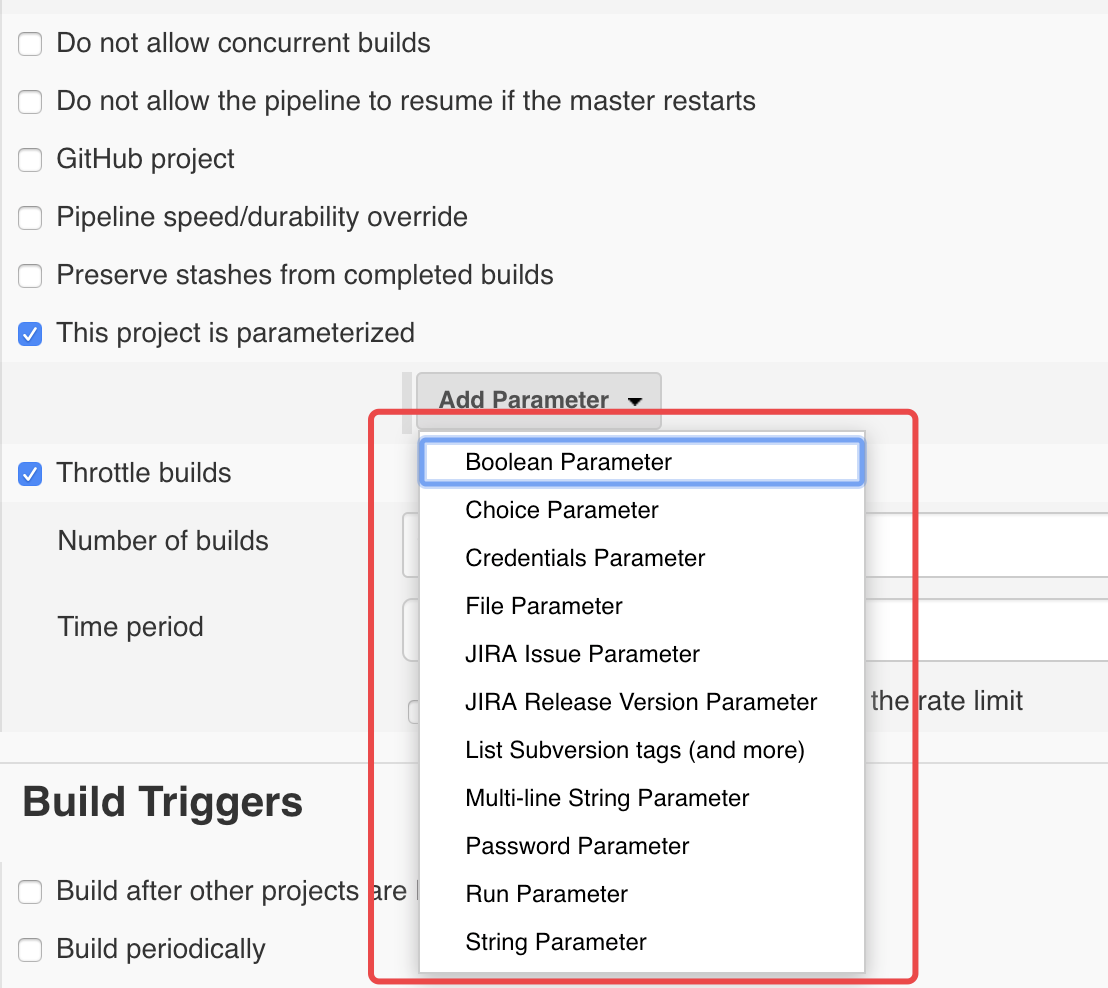Screen dimensions: 1108x988
Task: Check the Build periodically option
Action: pyautogui.click(x=31, y=950)
